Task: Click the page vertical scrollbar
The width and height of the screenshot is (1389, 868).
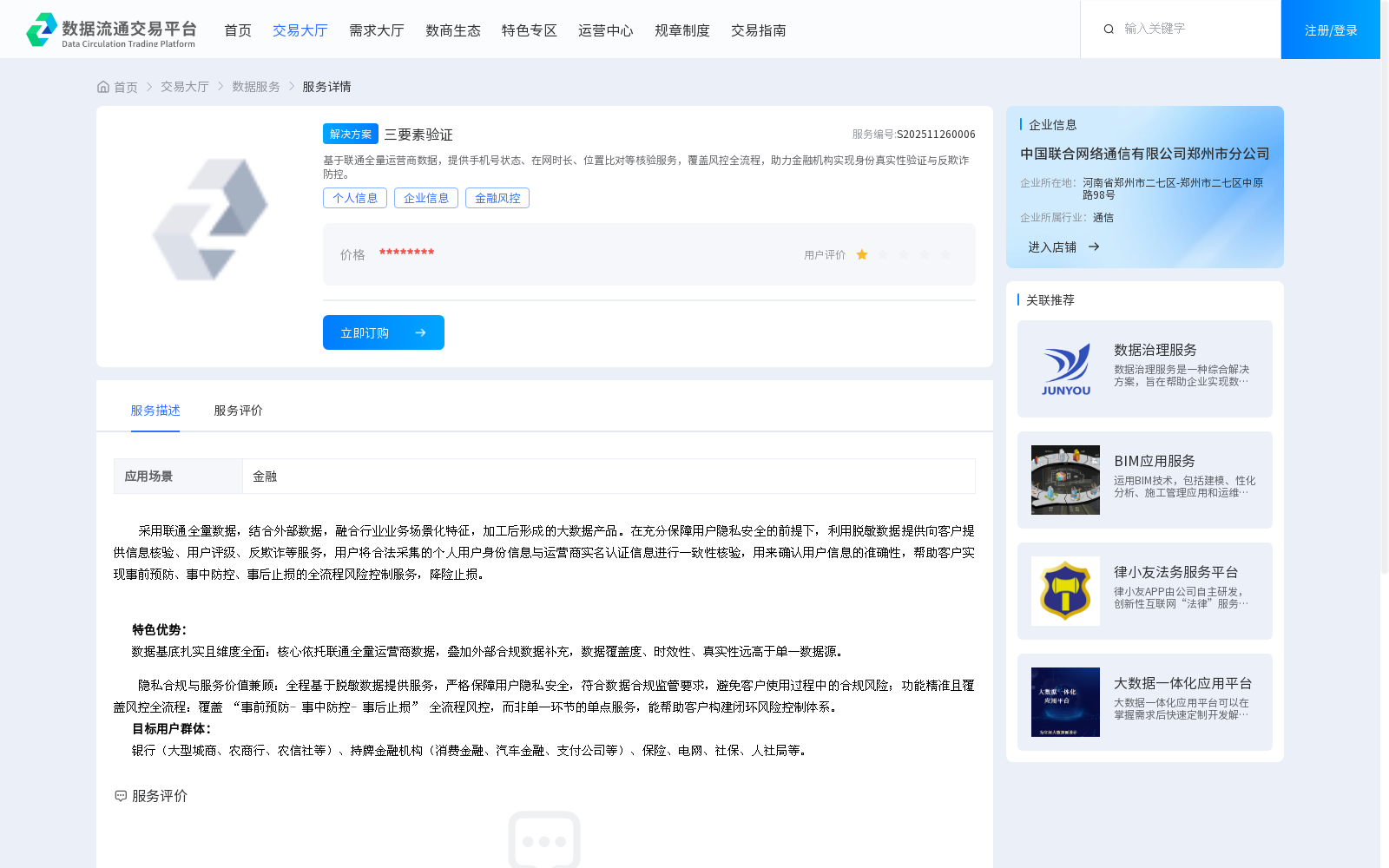Action: [x=1385, y=286]
